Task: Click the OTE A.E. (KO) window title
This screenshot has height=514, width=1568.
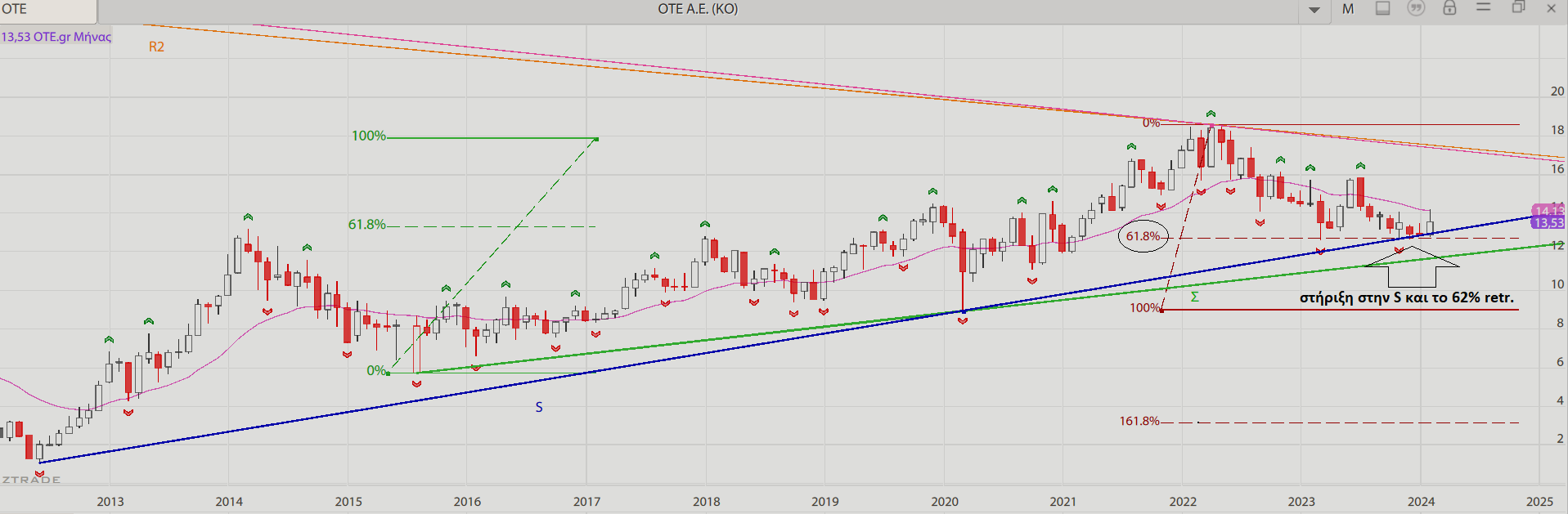Action: [x=698, y=9]
